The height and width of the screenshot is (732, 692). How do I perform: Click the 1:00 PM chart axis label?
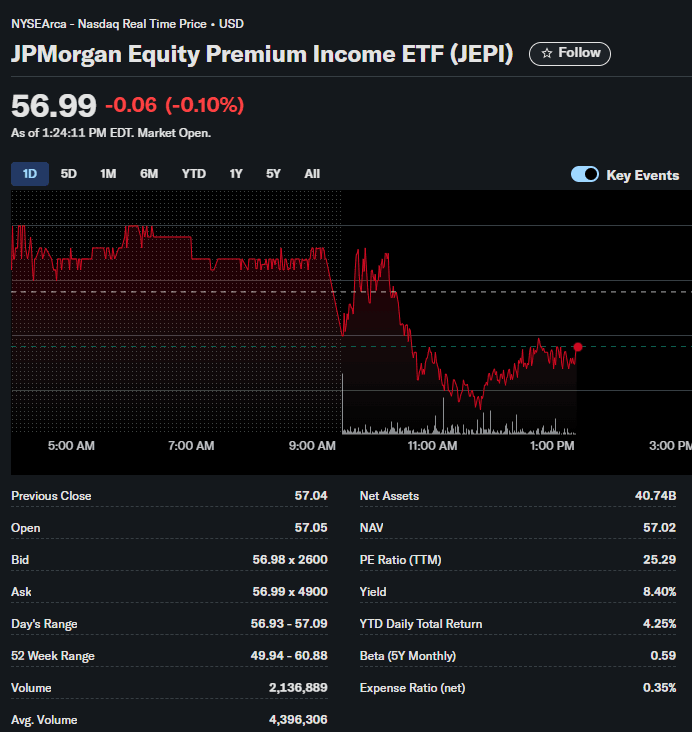(x=552, y=446)
